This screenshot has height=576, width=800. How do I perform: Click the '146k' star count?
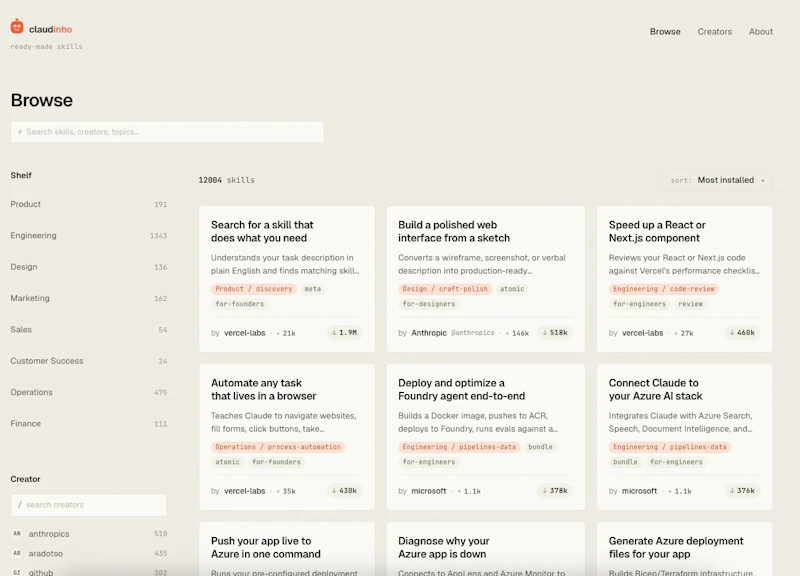click(520, 333)
